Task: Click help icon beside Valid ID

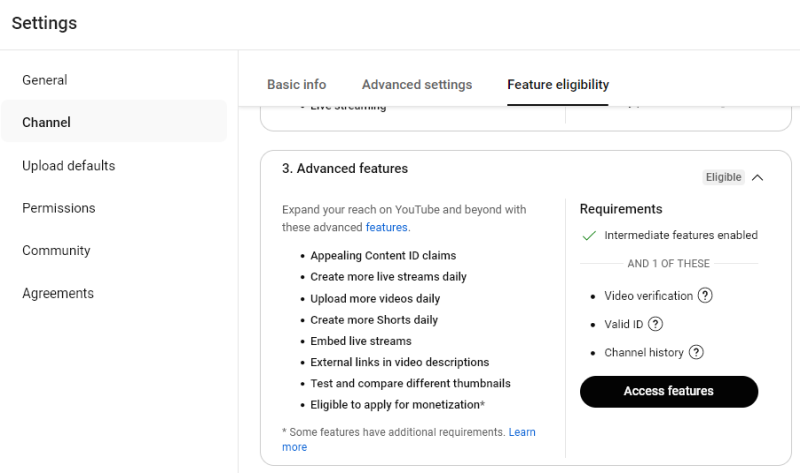Action: click(x=655, y=324)
